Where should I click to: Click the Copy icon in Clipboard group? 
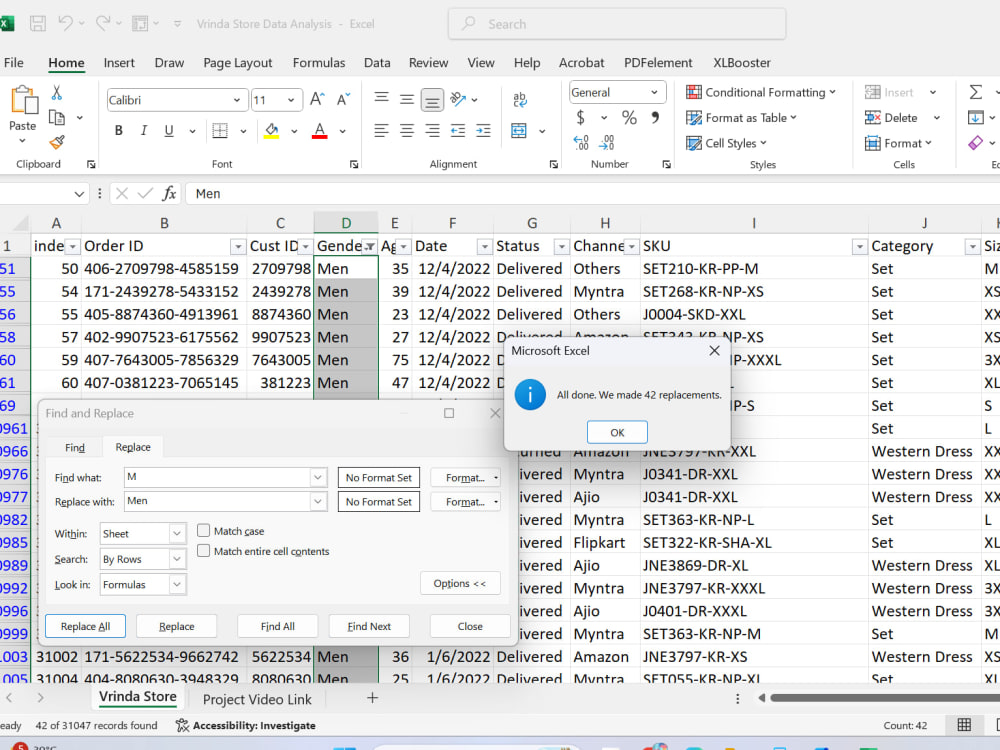57,117
